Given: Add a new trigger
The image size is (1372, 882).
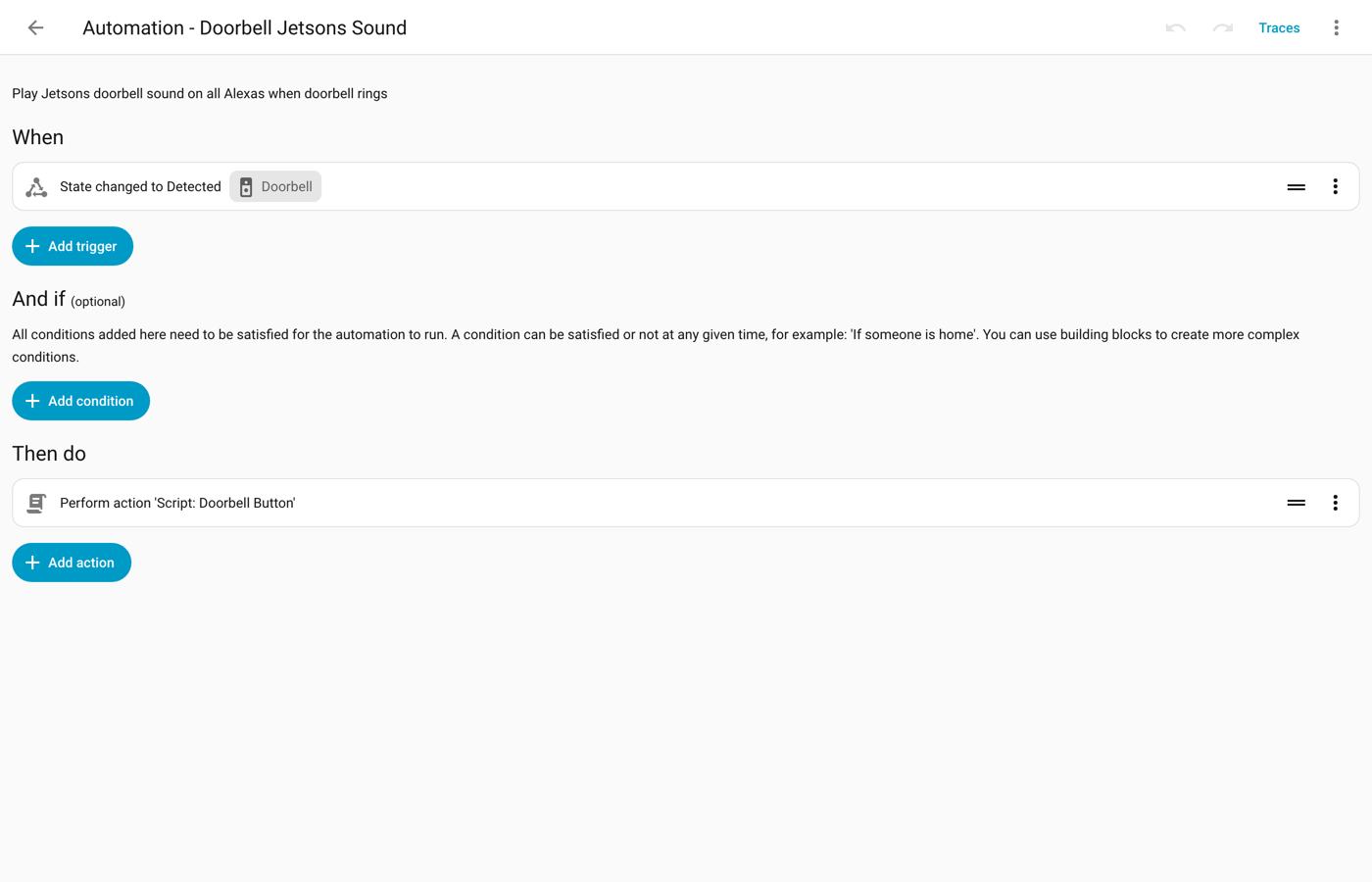Looking at the screenshot, I should 73,246.
